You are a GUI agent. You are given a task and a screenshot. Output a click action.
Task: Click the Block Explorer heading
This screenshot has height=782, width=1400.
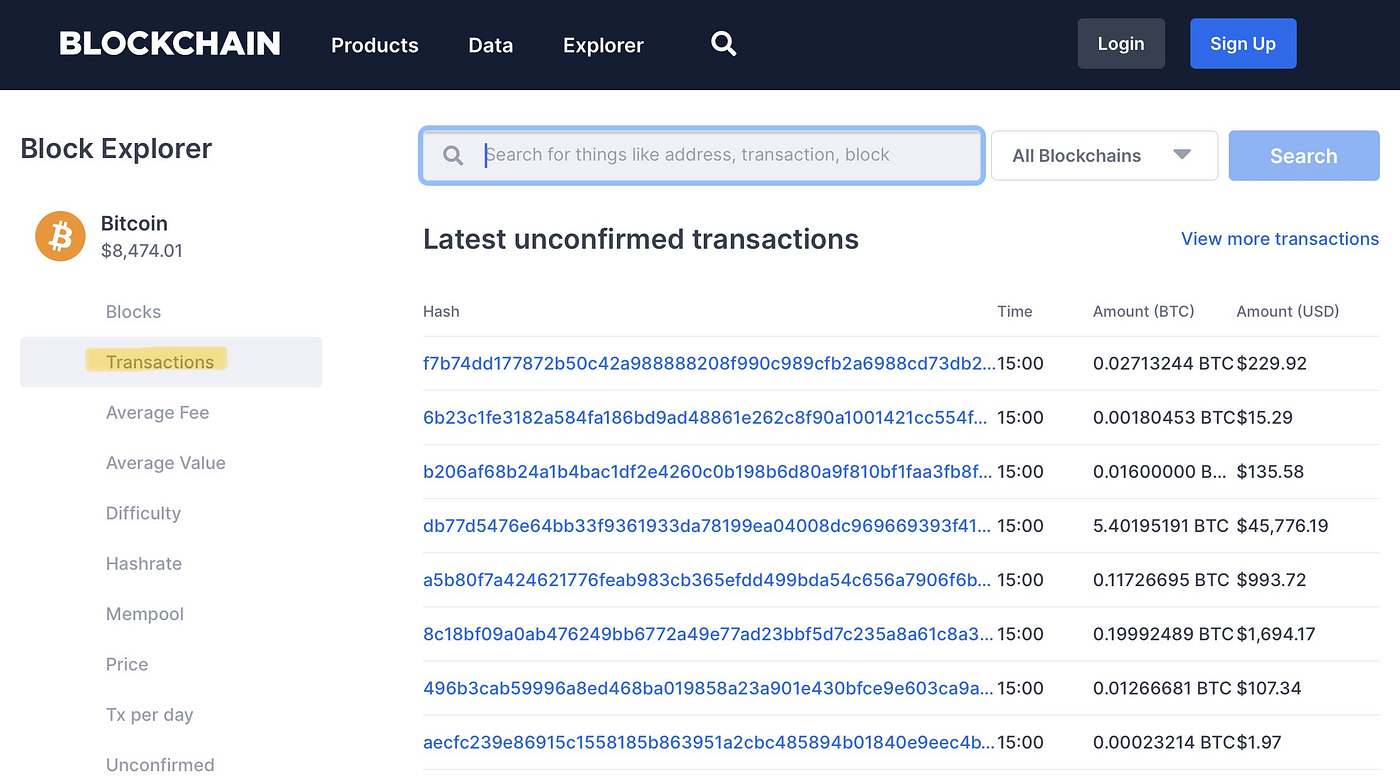pyautogui.click(x=116, y=149)
